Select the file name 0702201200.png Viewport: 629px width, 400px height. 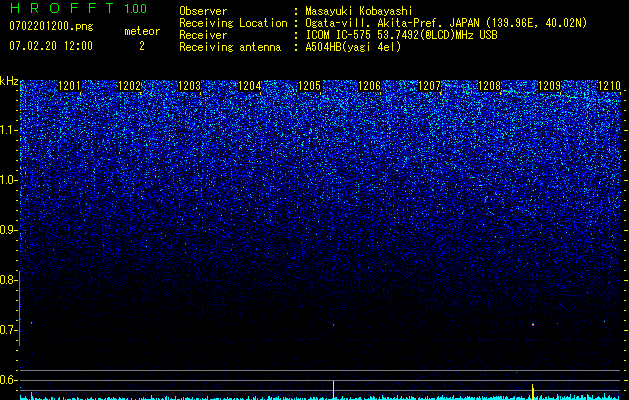[x=51, y=27]
